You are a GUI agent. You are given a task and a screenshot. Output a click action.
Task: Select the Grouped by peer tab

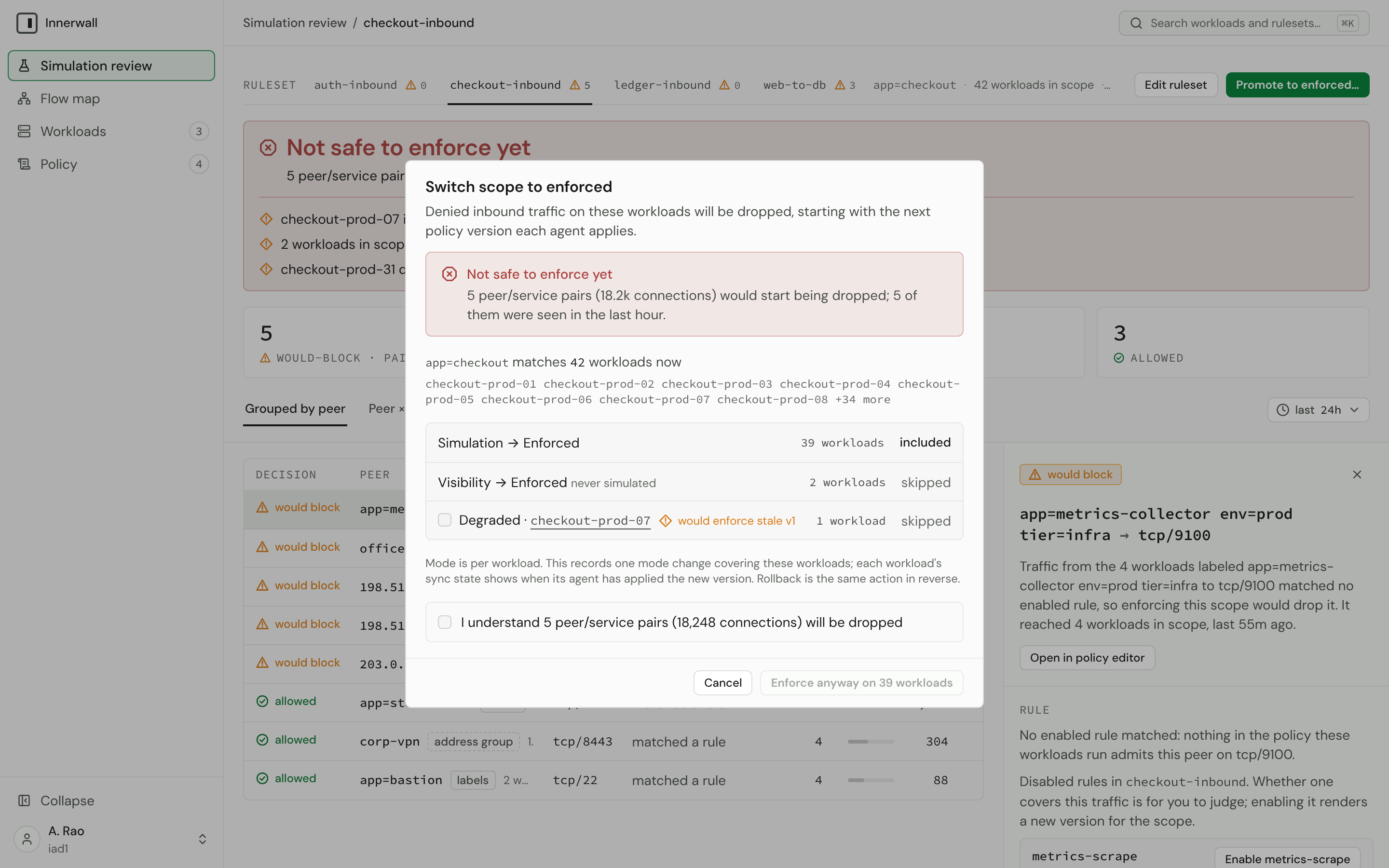click(295, 409)
